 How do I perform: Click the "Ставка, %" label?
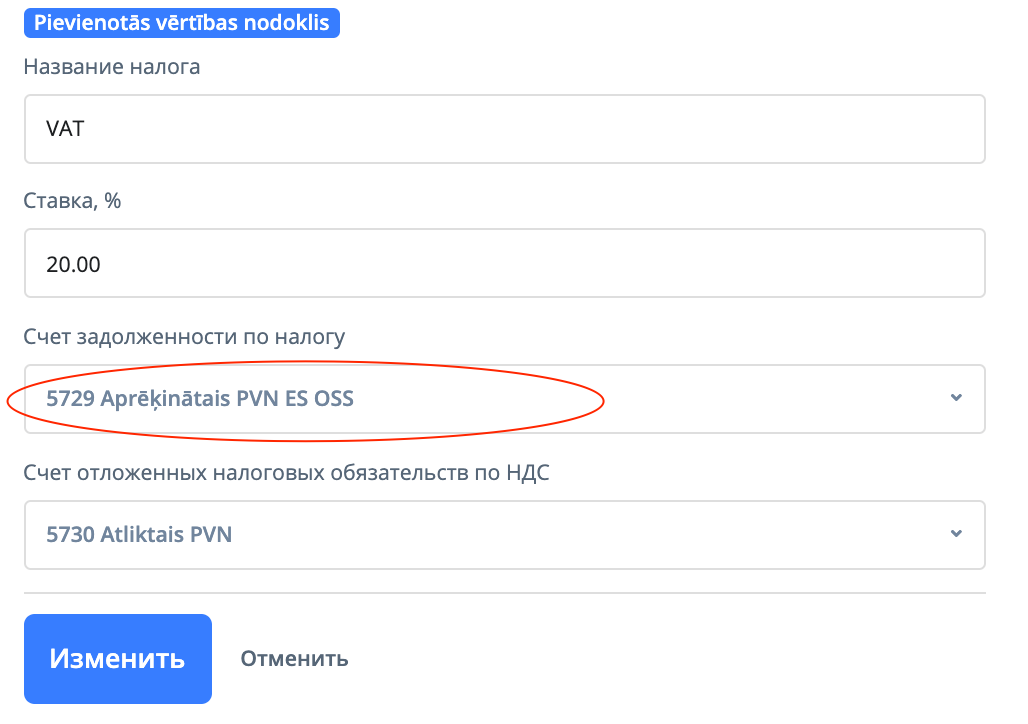point(72,201)
